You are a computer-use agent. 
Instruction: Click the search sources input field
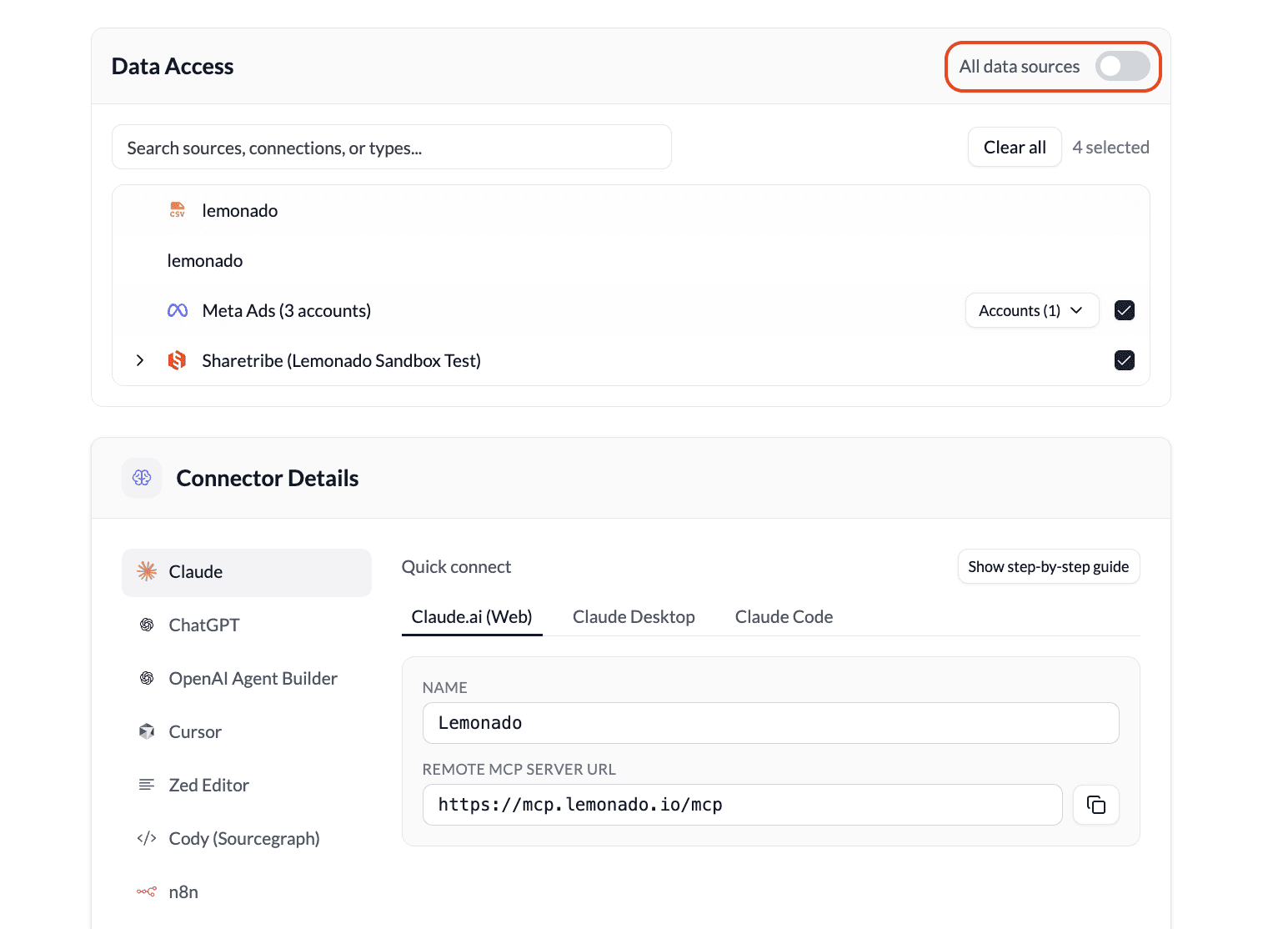391,148
